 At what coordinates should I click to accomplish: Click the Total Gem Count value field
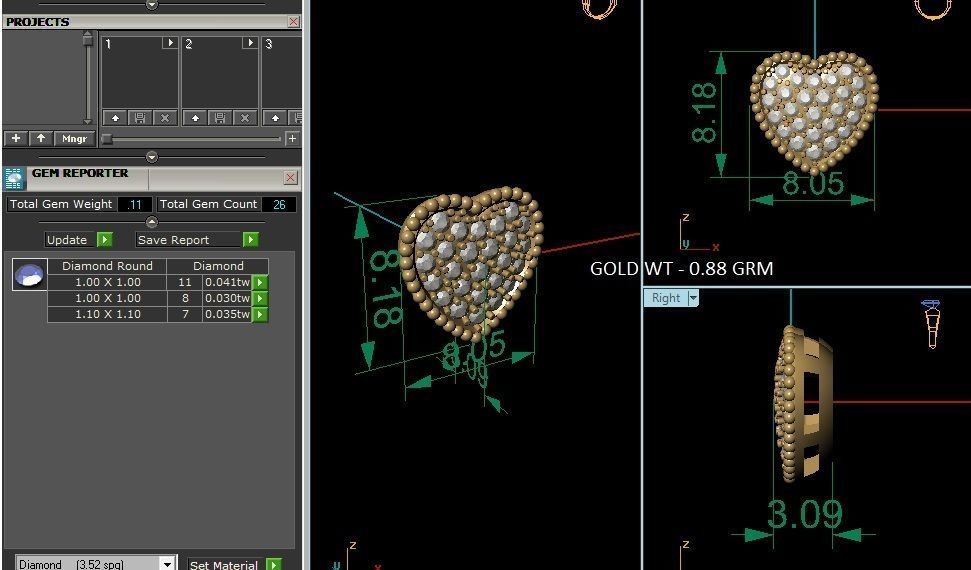click(279, 204)
